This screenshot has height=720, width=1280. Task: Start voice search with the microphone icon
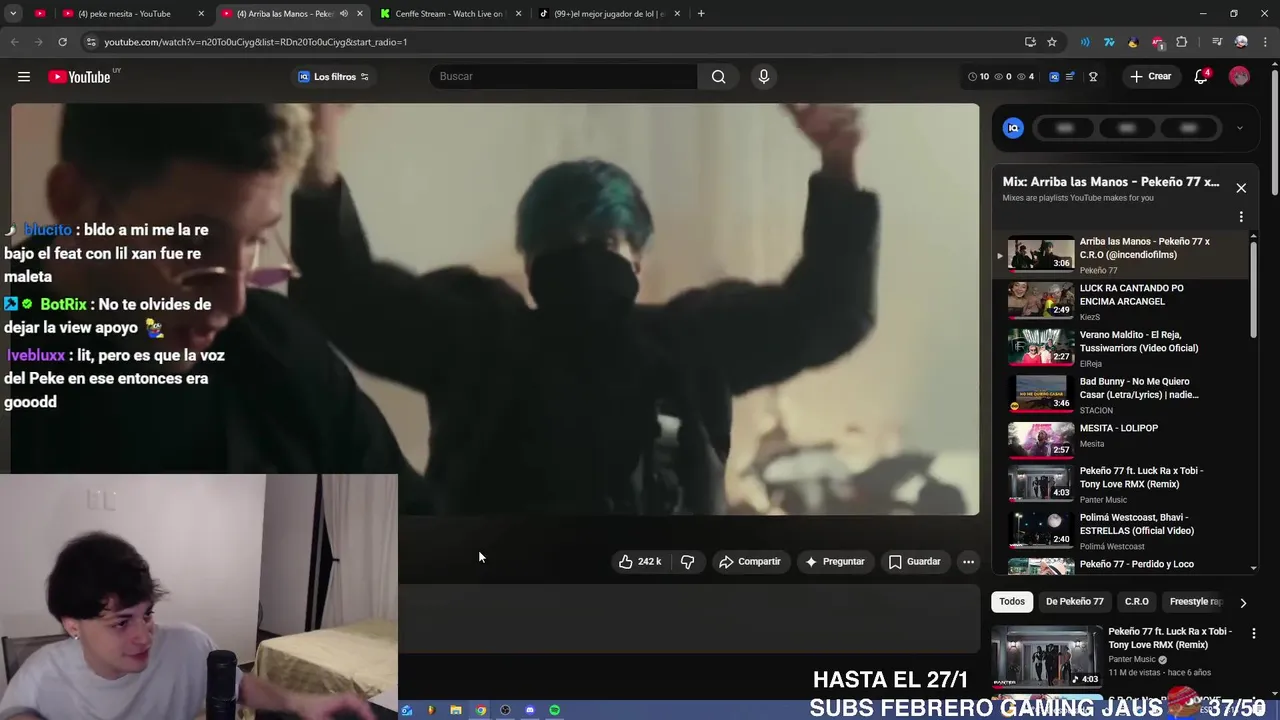(x=764, y=77)
